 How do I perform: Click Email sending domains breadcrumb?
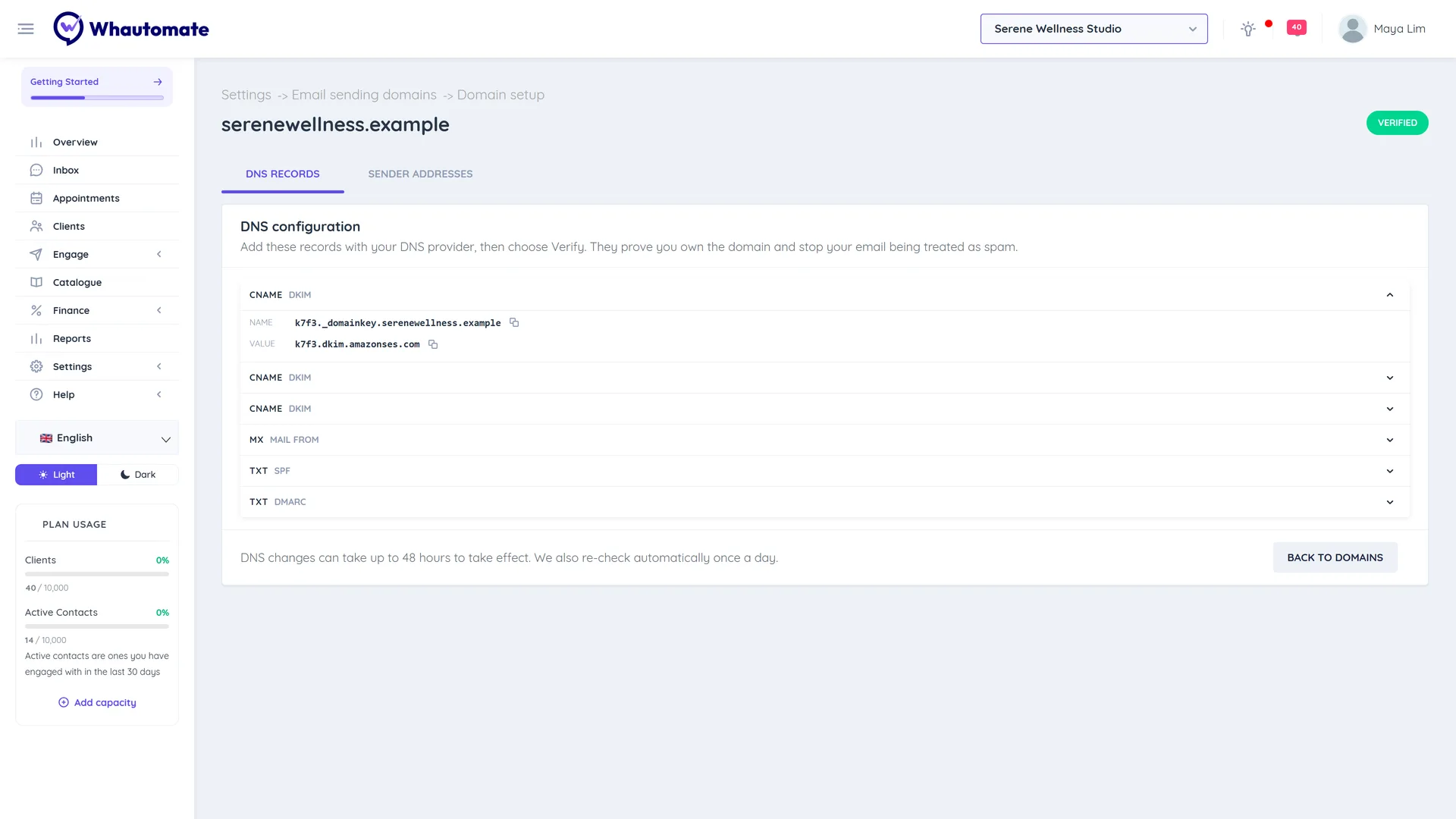(364, 95)
